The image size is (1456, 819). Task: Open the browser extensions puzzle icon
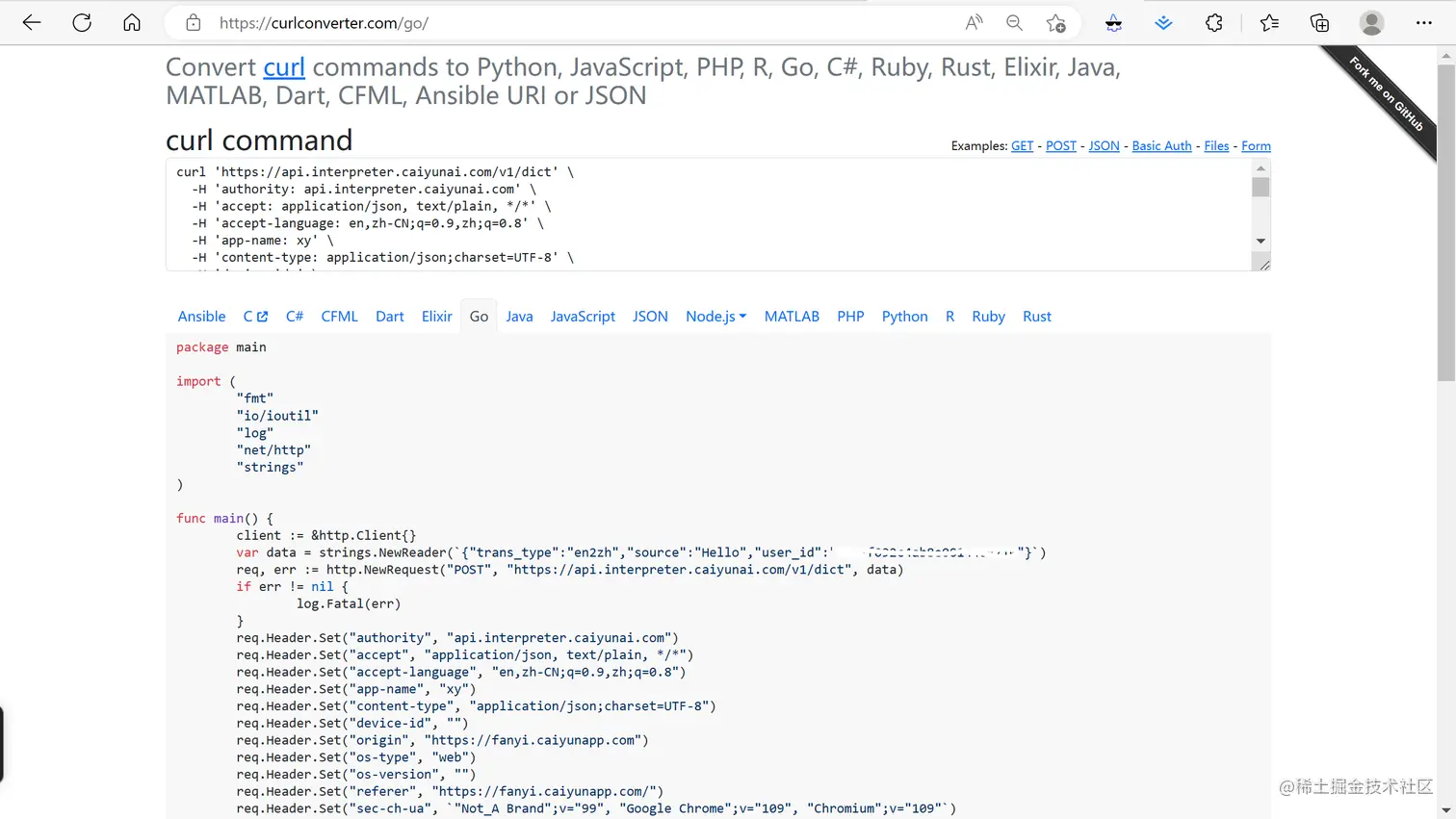pos(1214,23)
